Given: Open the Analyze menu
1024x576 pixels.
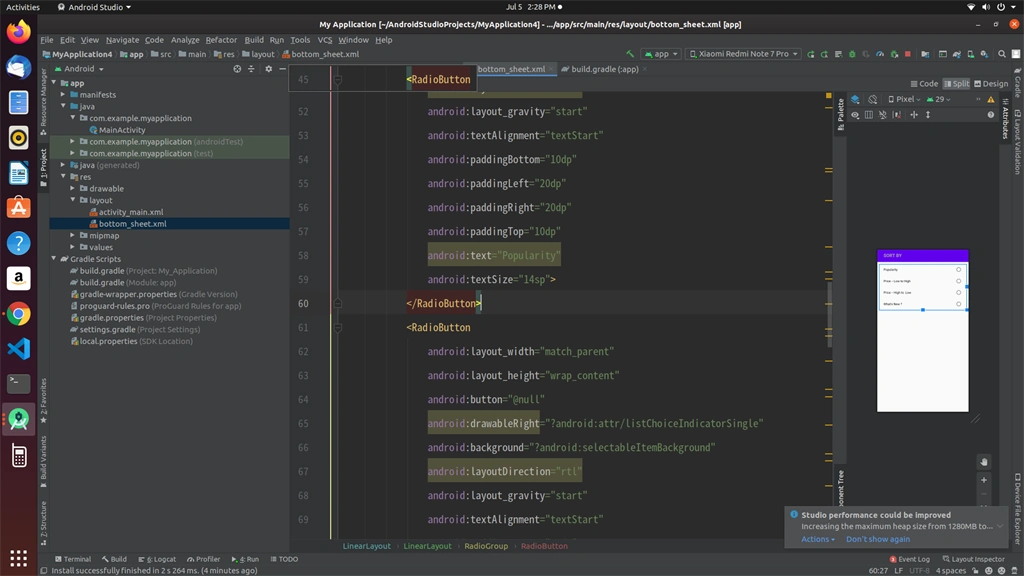Looking at the screenshot, I should point(185,40).
